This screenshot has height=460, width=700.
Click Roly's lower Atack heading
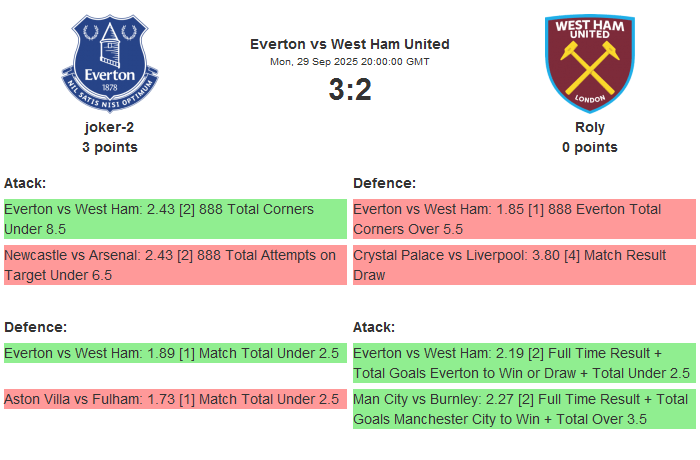tap(374, 327)
